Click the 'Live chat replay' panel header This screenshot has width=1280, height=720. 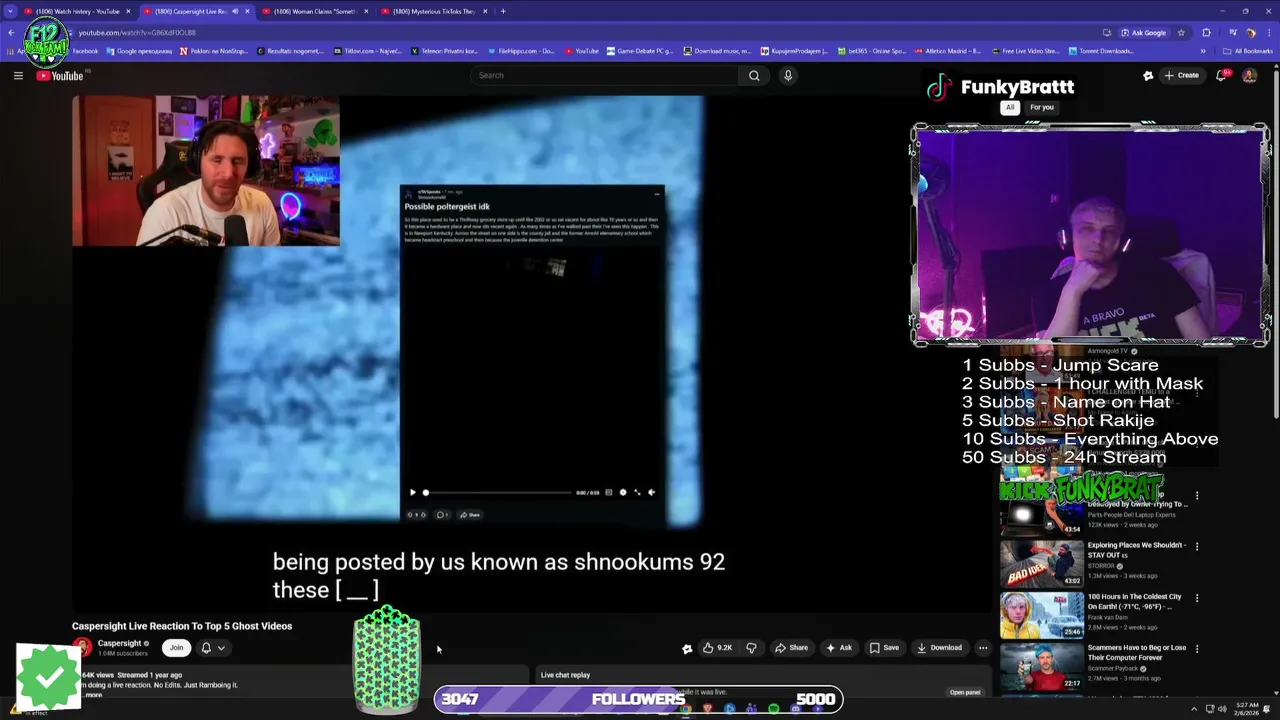tap(565, 675)
